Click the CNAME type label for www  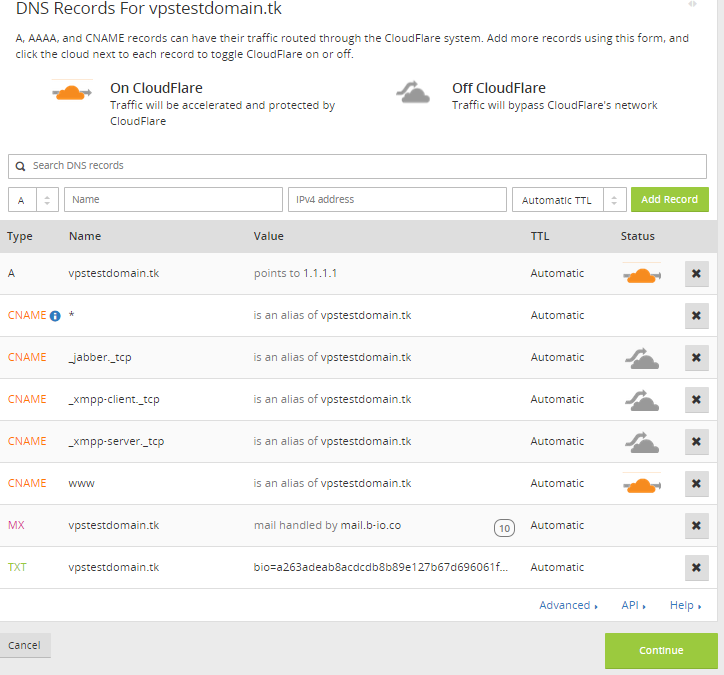[x=27, y=483]
